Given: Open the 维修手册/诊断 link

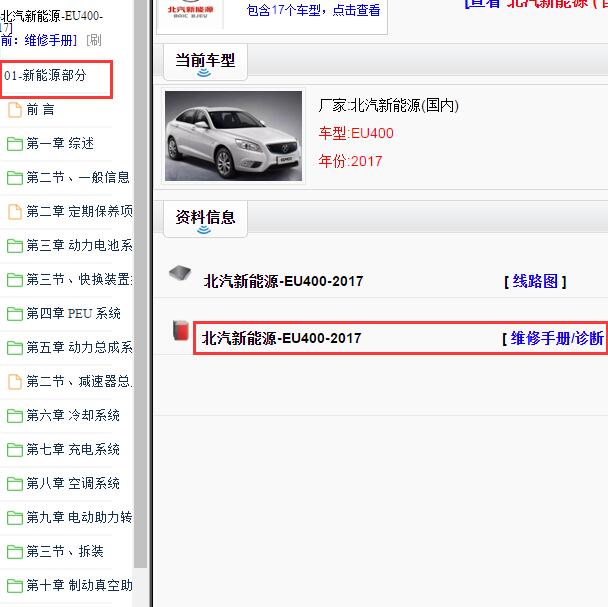Looking at the screenshot, I should tap(555, 339).
